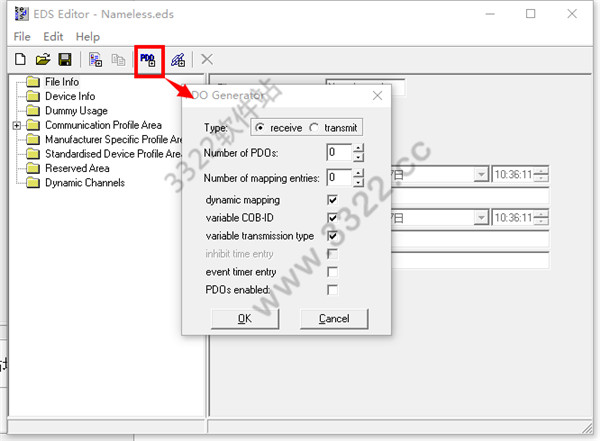
Task: Open the upper date dropdown arrow
Action: coord(481,175)
